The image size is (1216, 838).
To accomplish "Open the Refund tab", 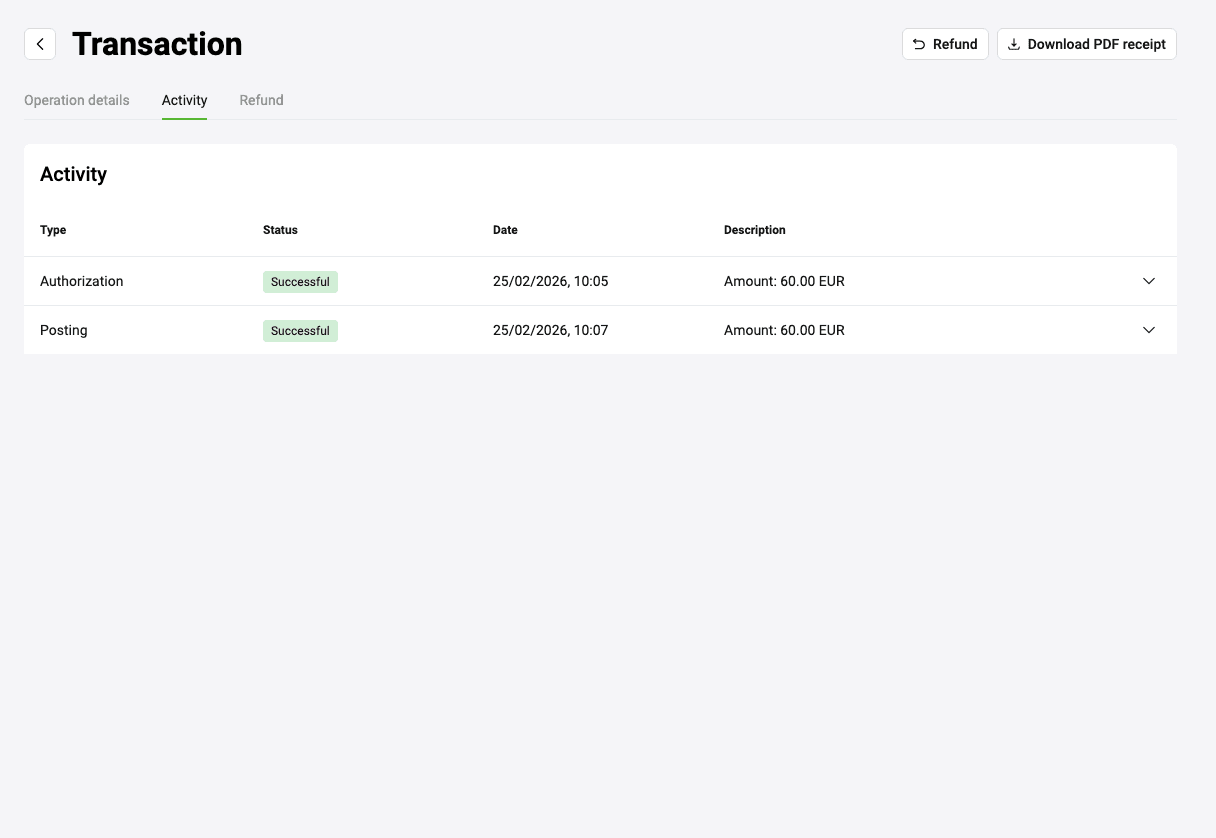I will (x=261, y=100).
